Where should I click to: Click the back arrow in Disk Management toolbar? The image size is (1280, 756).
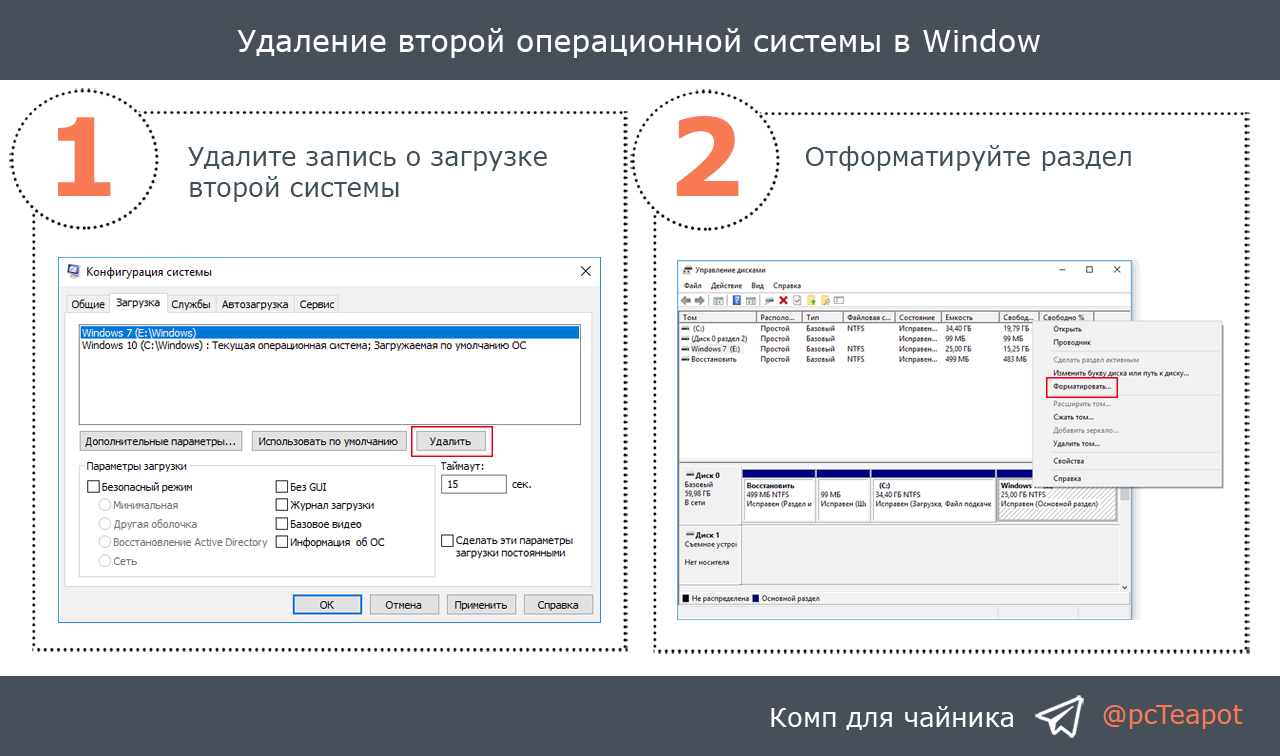[686, 300]
